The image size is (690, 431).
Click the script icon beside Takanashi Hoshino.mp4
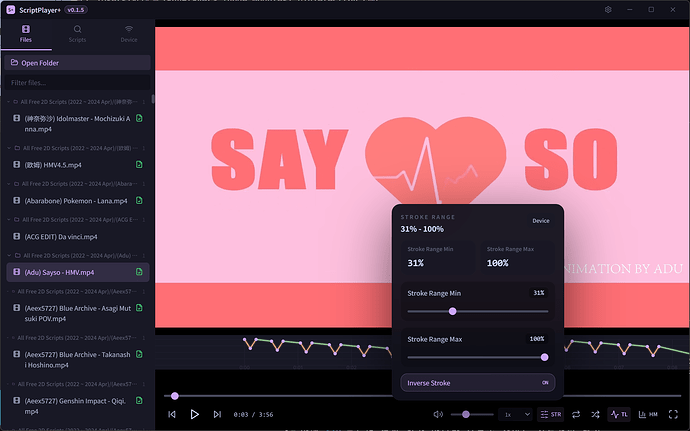click(x=139, y=354)
